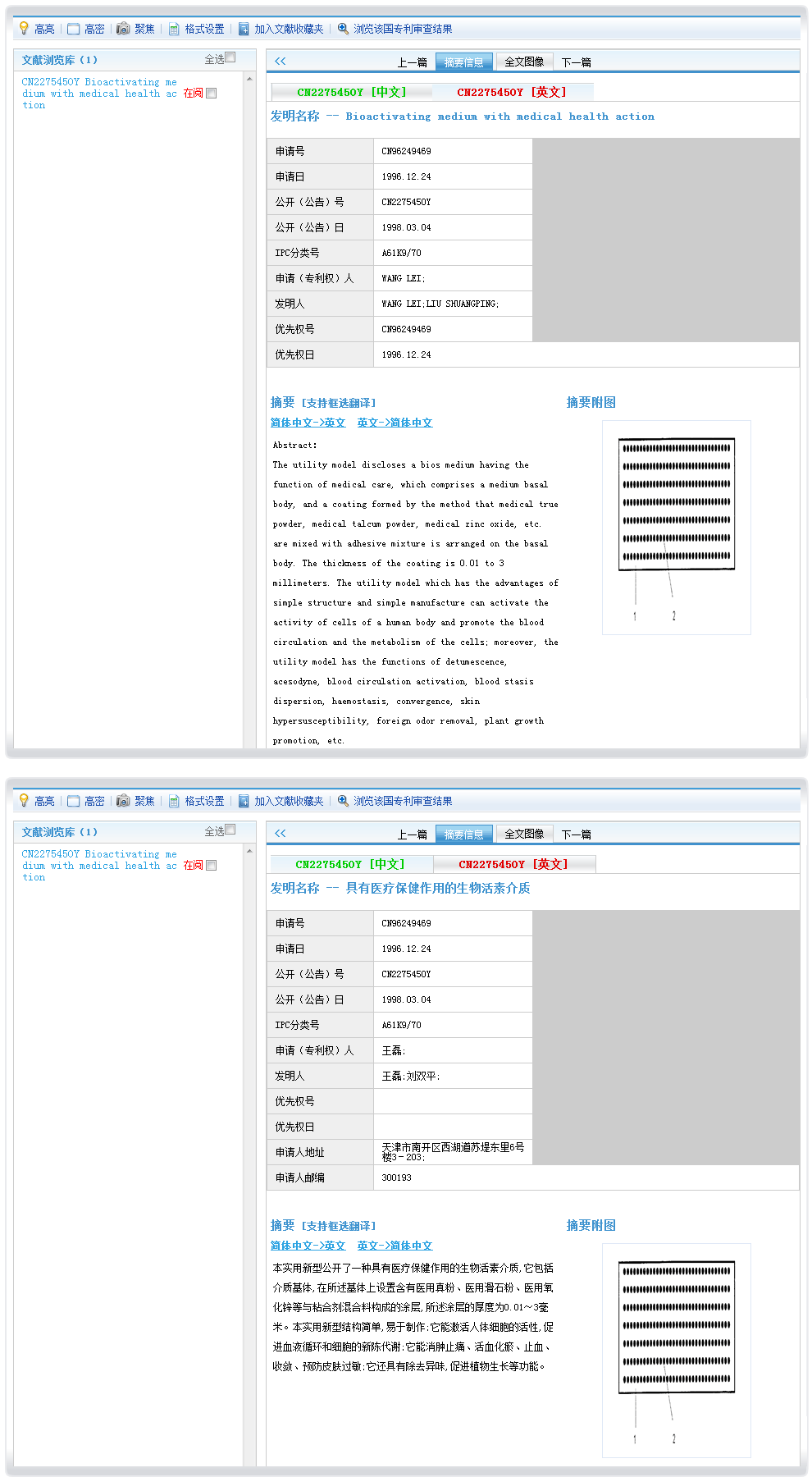
Task: Click the 聚焦 camera icon in the upper toolbar
Action: pyautogui.click(x=123, y=29)
